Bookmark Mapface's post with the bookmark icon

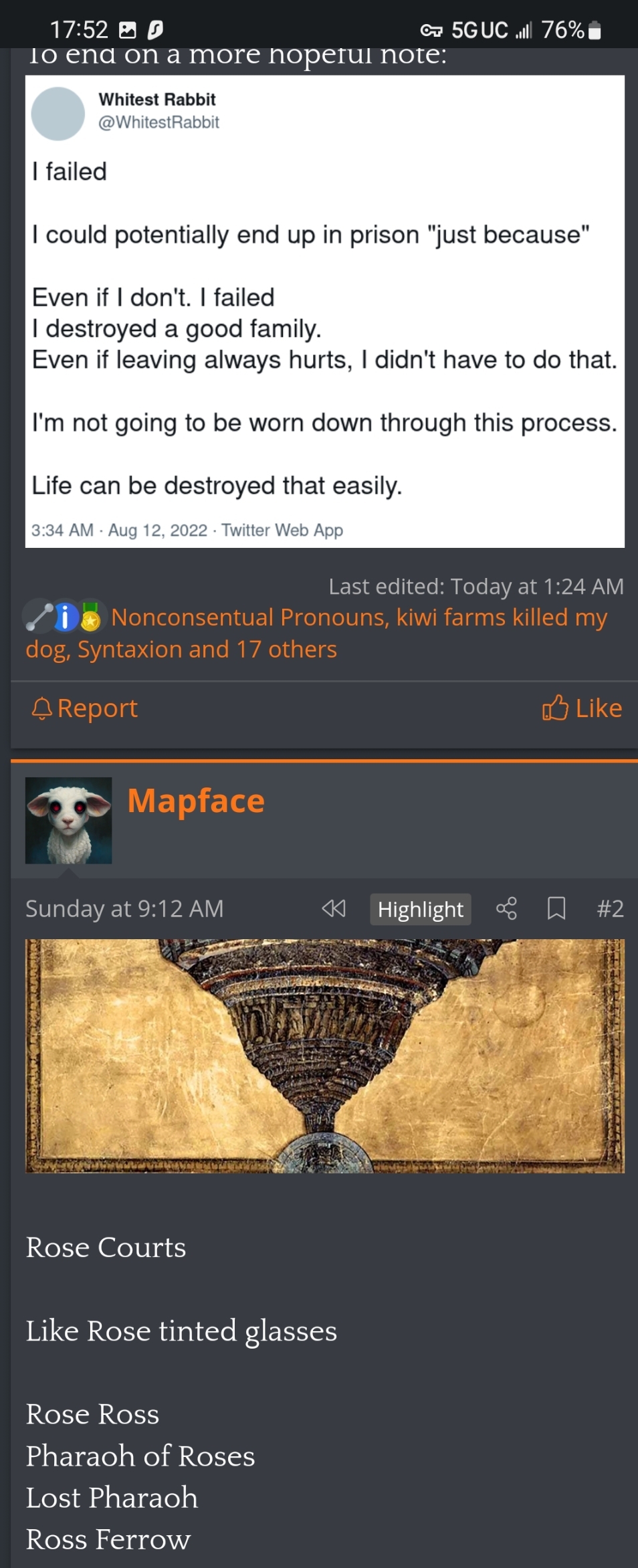click(x=556, y=908)
